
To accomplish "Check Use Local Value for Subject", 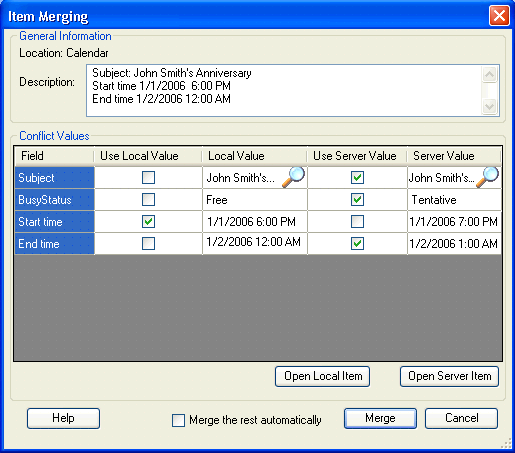I will [148, 178].
